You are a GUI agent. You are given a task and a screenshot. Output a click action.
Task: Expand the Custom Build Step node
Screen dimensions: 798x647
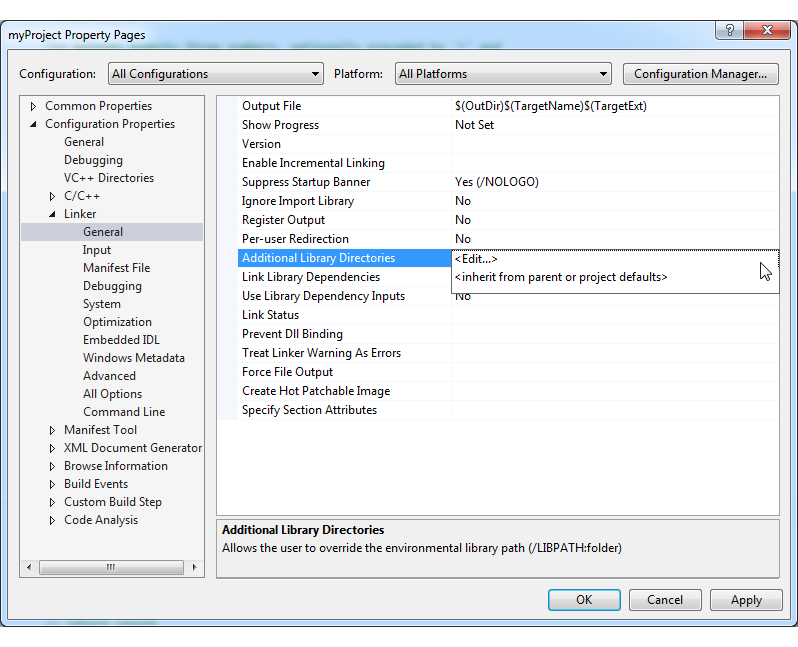pyautogui.click(x=52, y=502)
